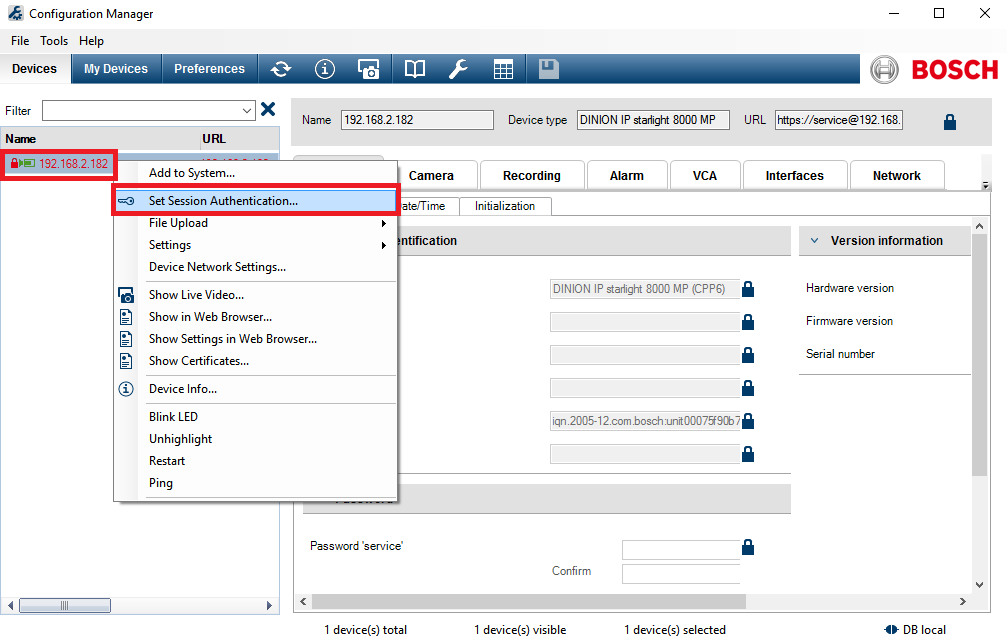
Task: Expand the Settings submenu arrow
Action: 383,245
